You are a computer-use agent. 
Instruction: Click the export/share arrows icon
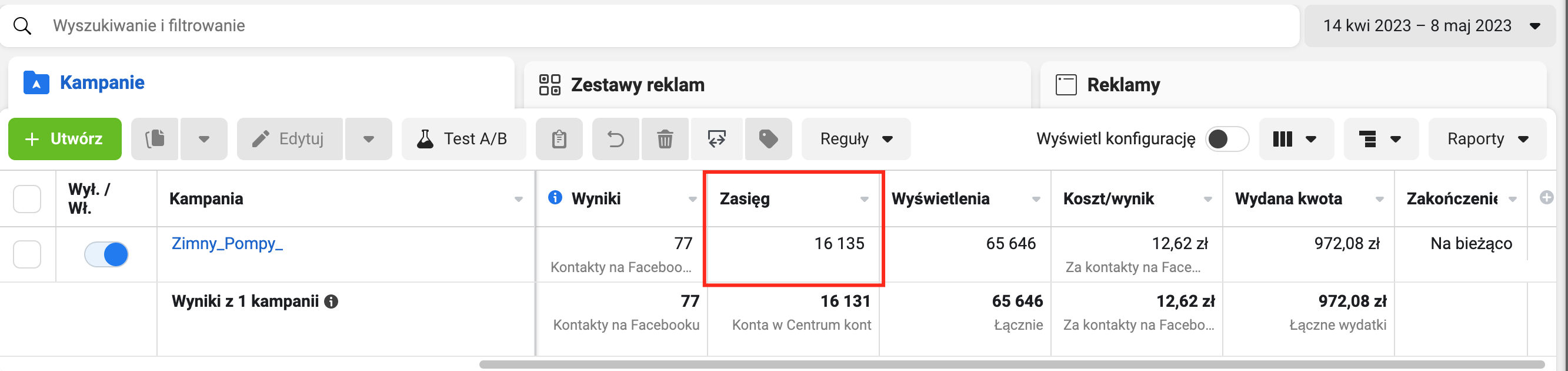click(x=716, y=139)
